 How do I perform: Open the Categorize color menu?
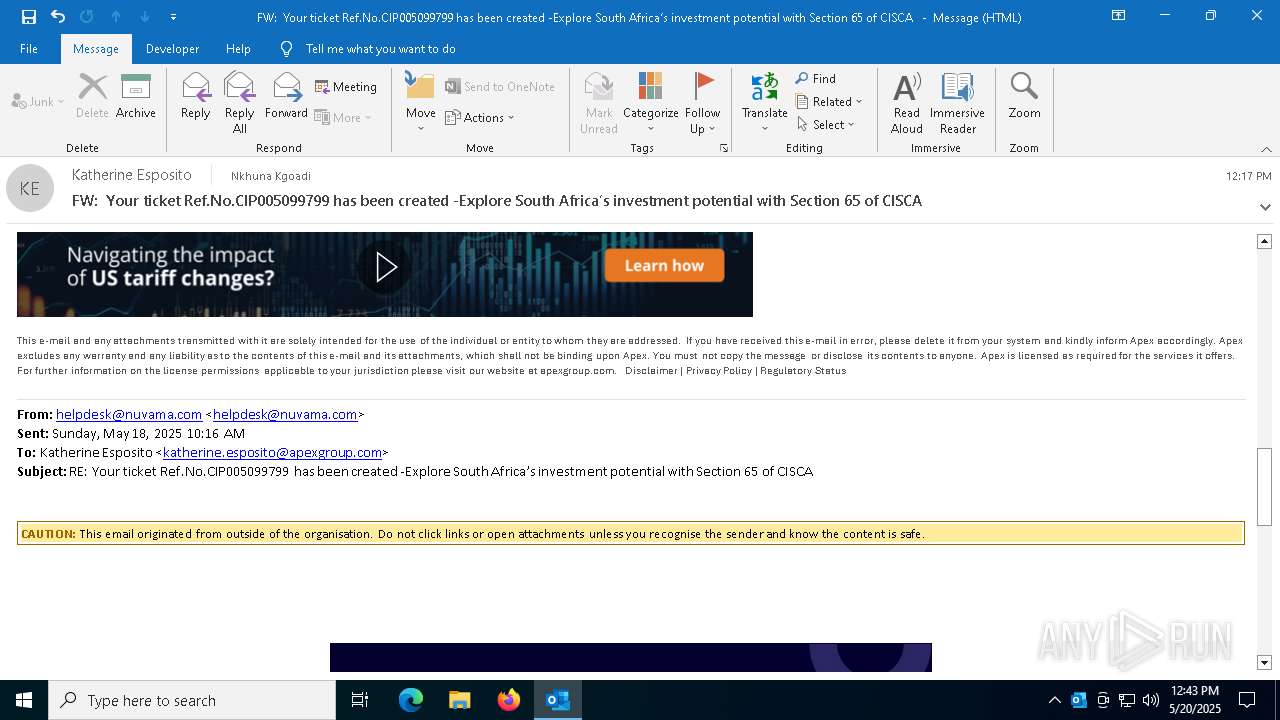coord(651,103)
